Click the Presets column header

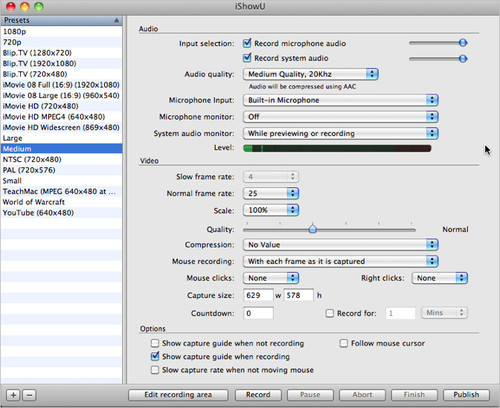click(61, 20)
